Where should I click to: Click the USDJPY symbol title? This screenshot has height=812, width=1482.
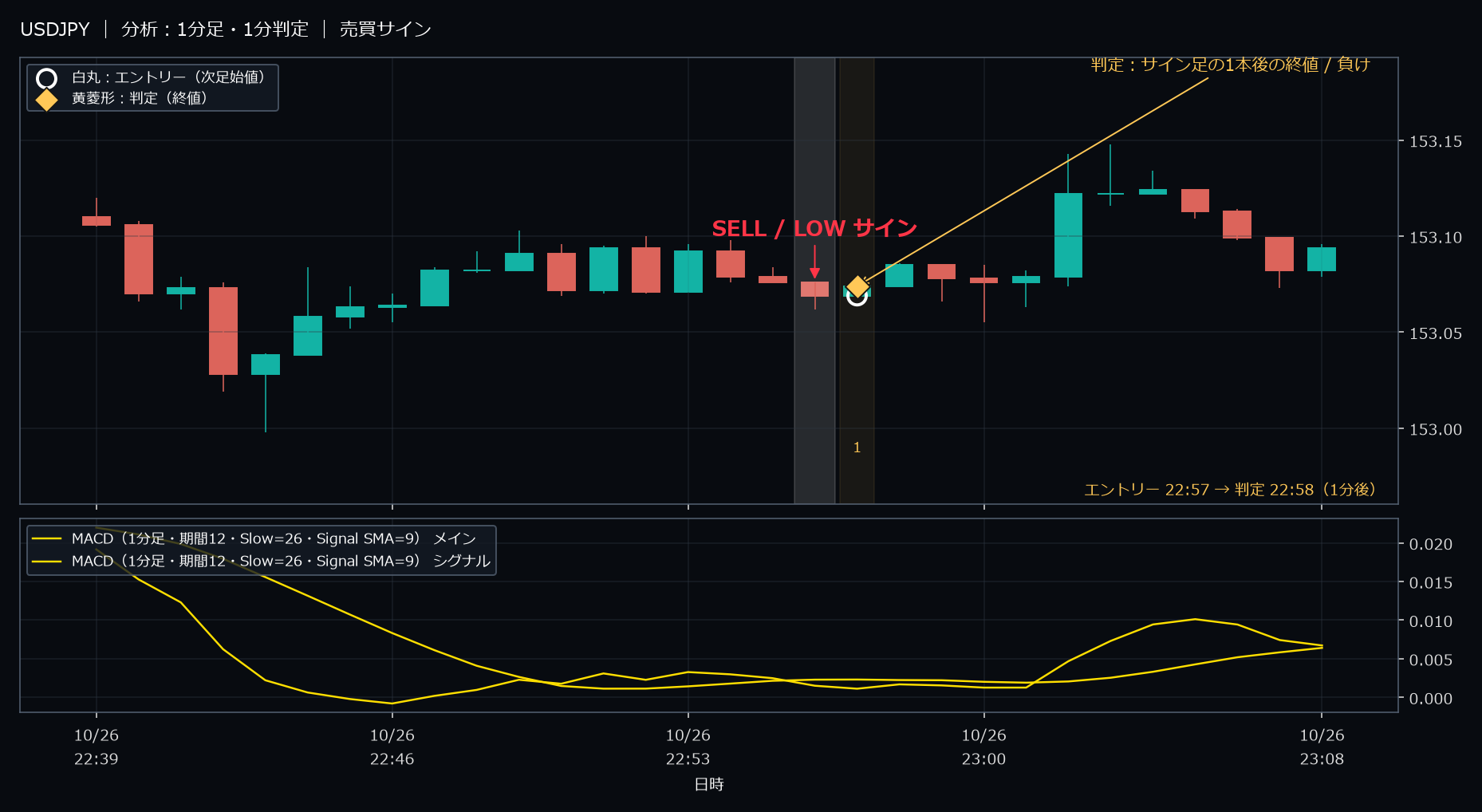55,30
